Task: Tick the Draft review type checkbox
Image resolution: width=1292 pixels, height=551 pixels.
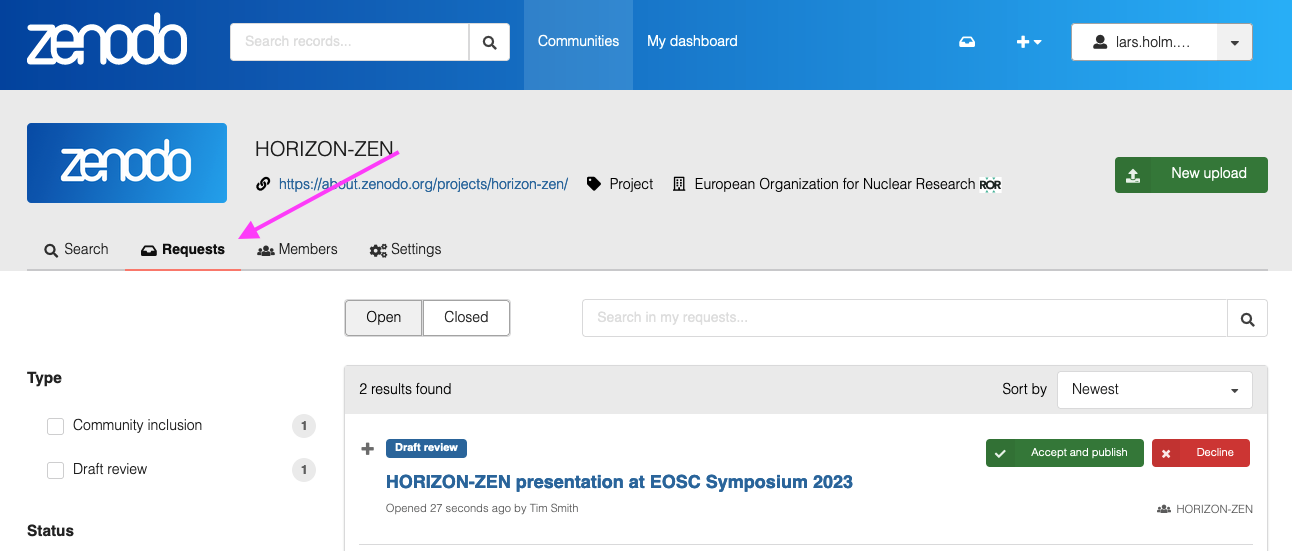Action: (56, 470)
